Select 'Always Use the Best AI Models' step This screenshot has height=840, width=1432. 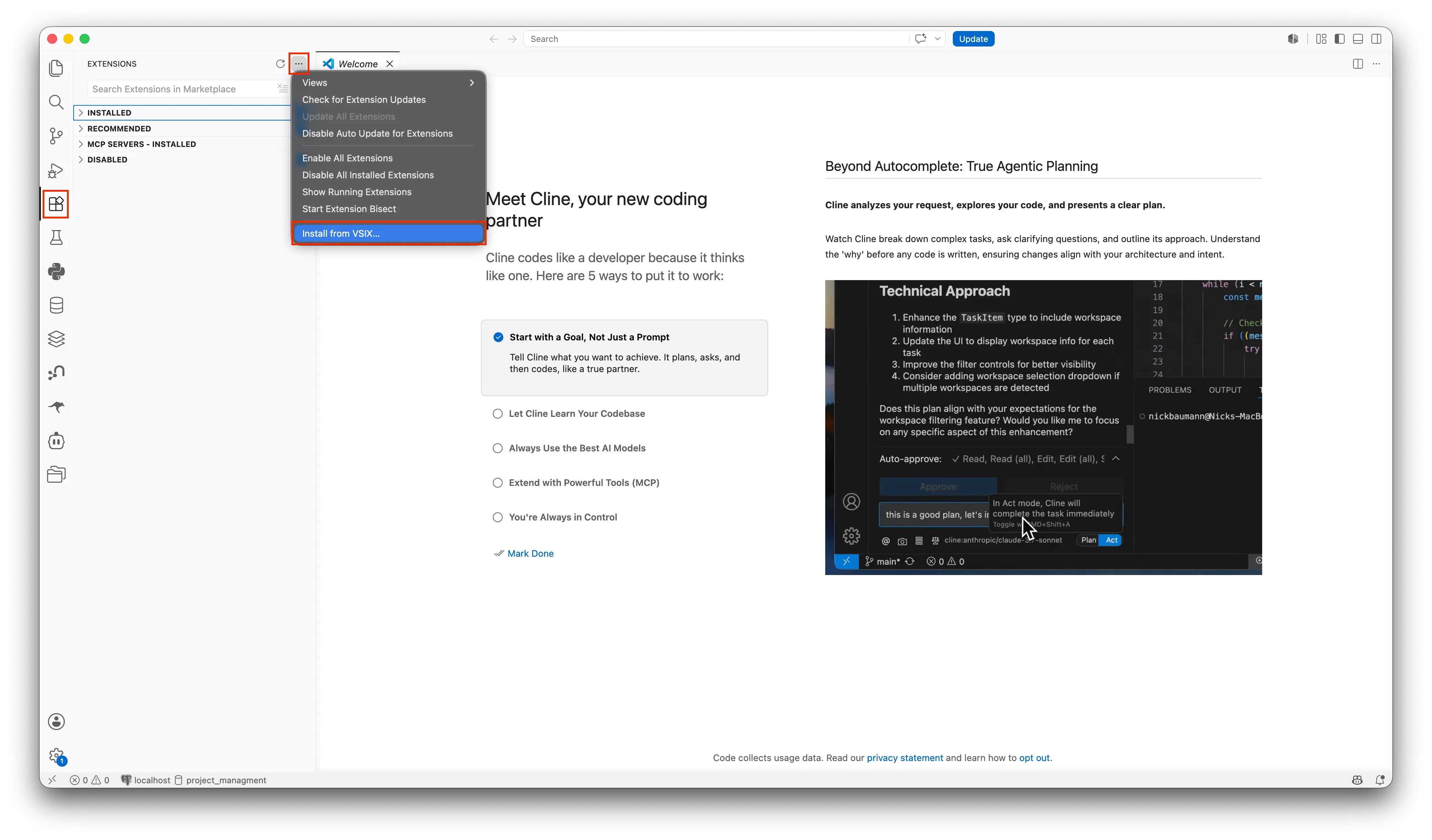577,449
